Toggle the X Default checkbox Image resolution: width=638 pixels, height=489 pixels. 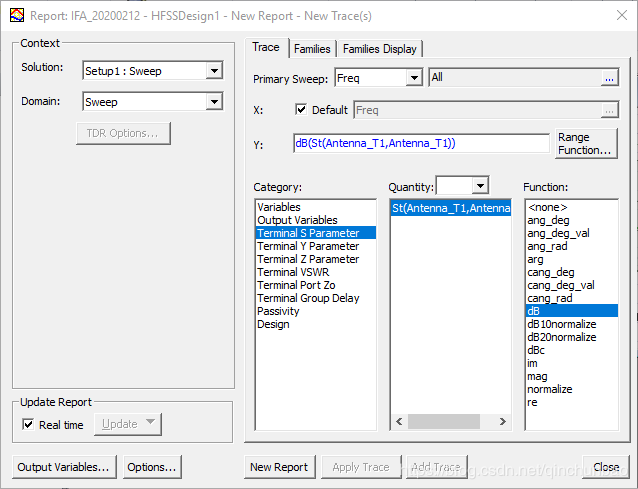(301, 109)
